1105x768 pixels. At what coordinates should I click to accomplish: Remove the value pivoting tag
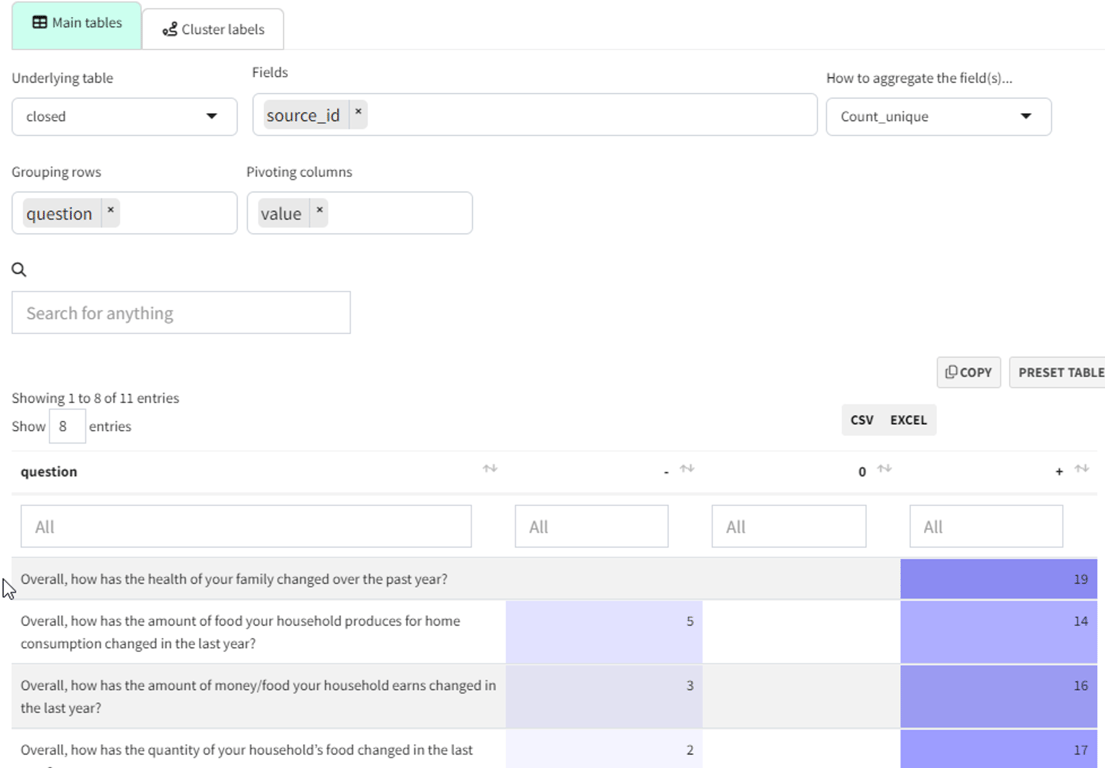pos(320,211)
